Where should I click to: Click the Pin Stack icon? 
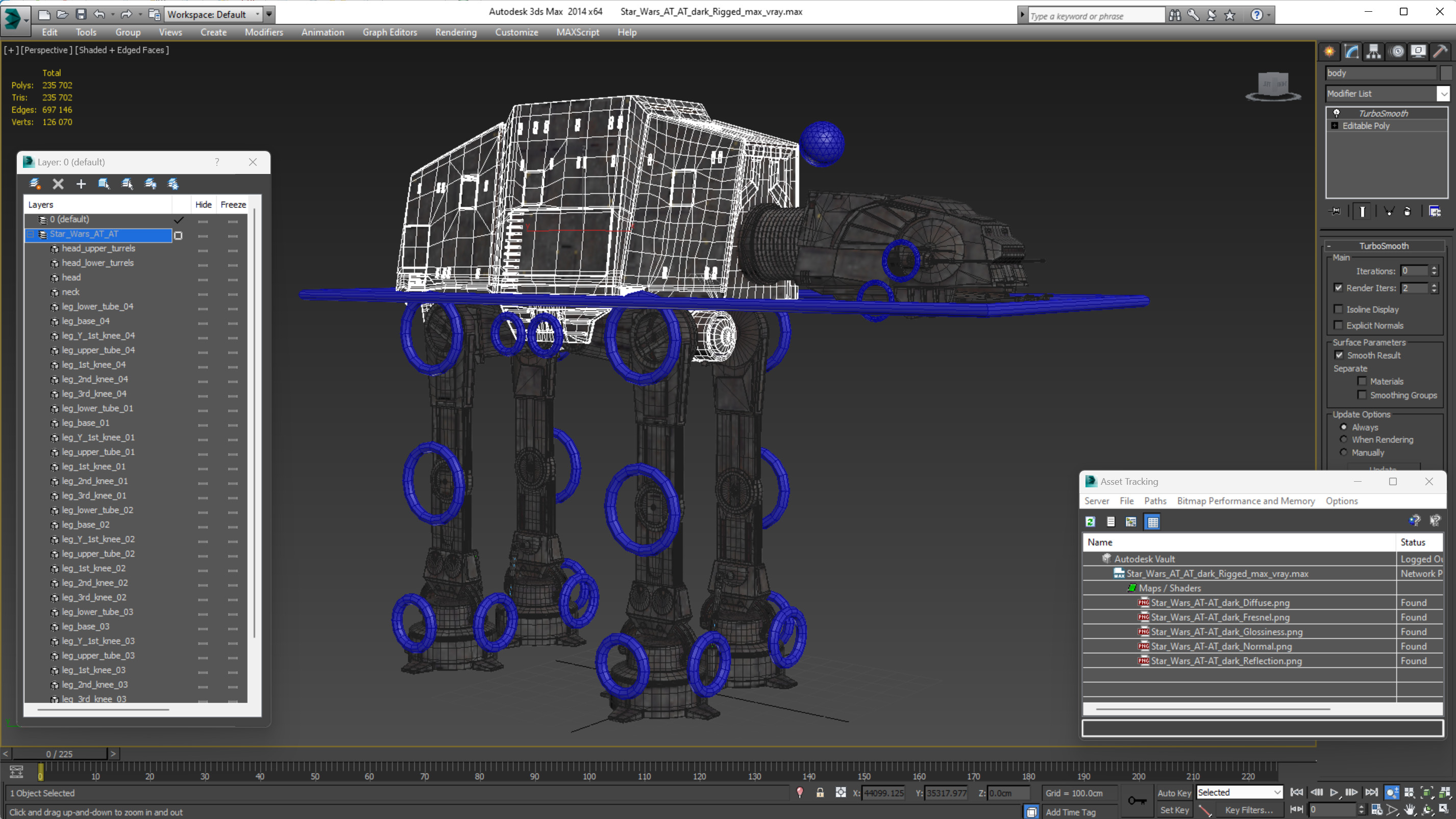(x=1335, y=211)
